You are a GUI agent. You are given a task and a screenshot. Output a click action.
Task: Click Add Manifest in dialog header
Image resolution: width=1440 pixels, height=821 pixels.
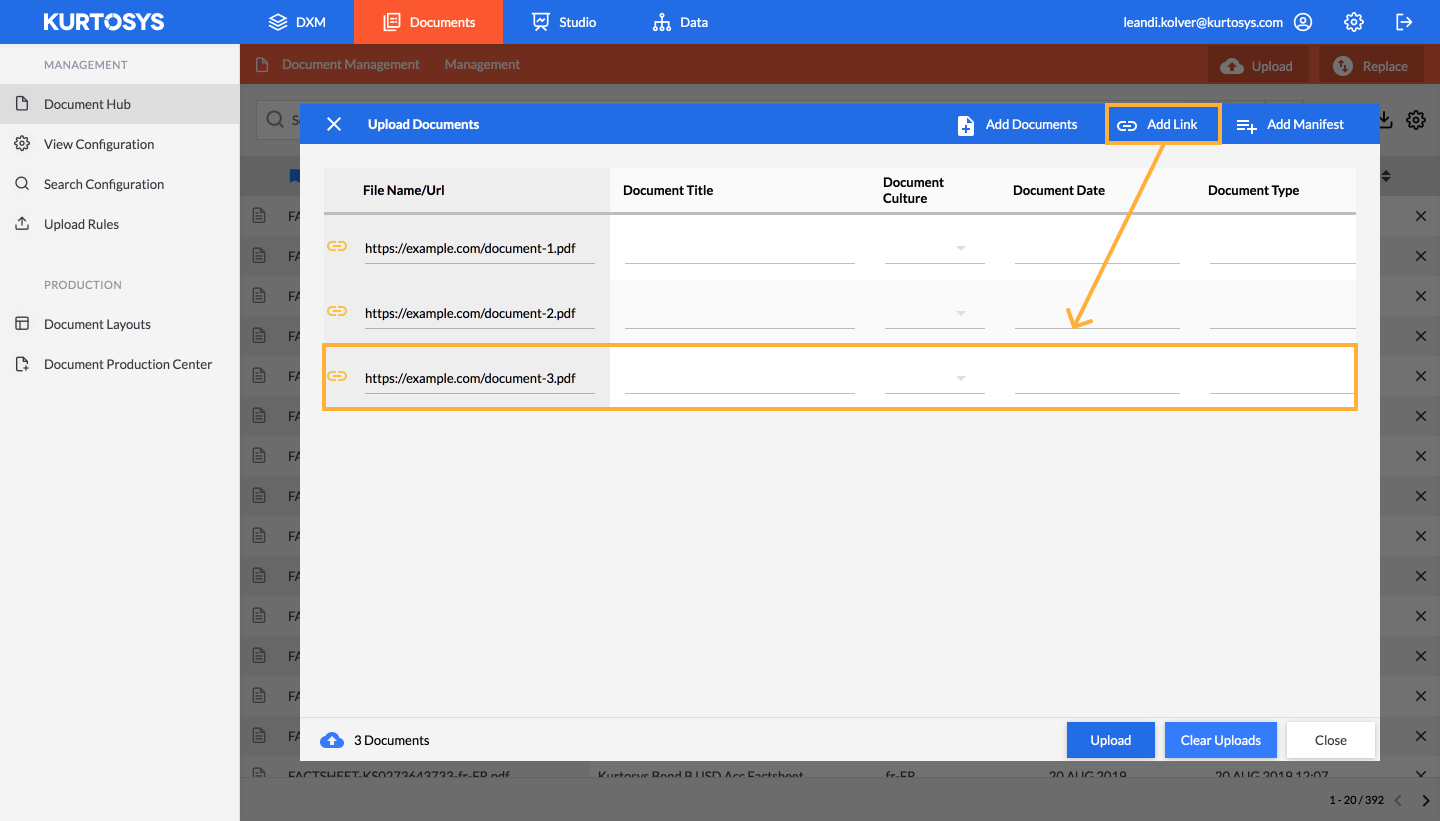click(x=1290, y=124)
